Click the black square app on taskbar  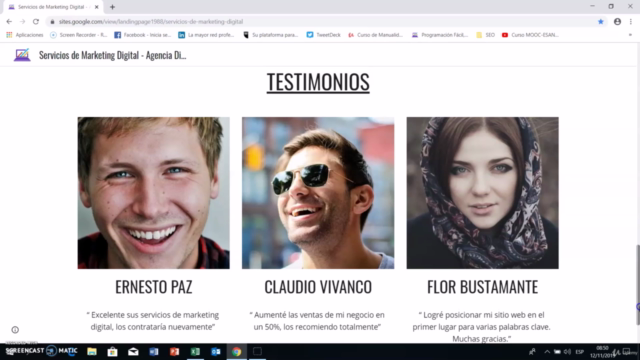pyautogui.click(x=257, y=351)
